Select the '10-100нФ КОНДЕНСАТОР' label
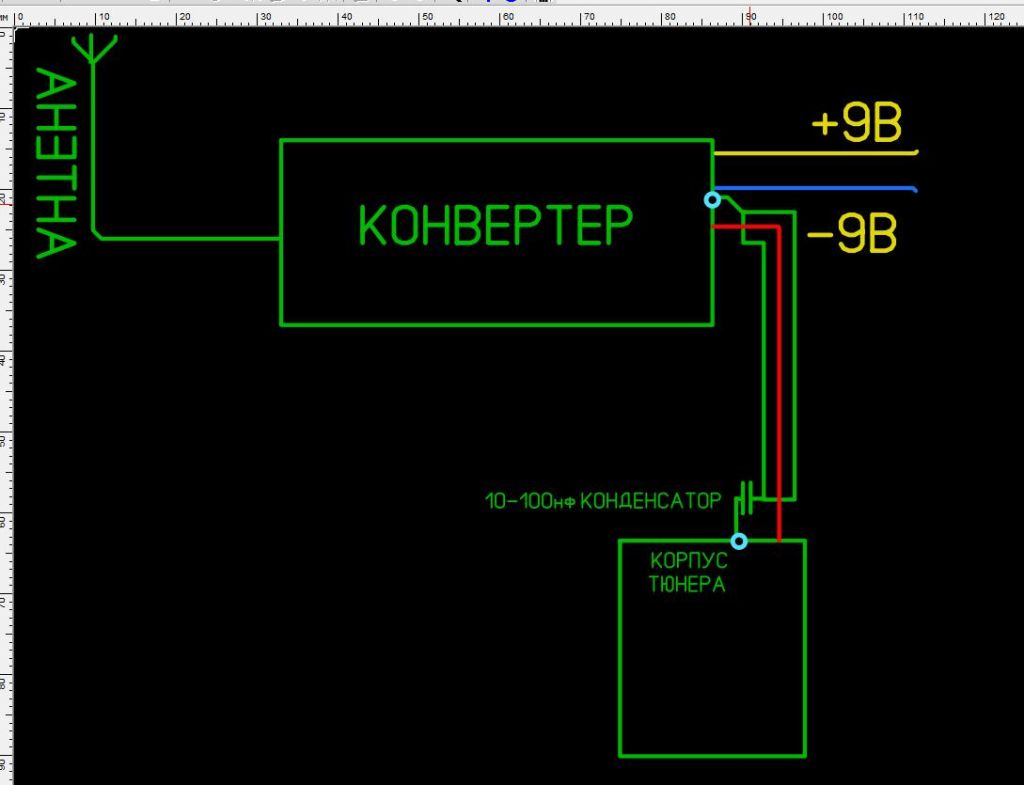1024x785 pixels. pyautogui.click(x=603, y=502)
